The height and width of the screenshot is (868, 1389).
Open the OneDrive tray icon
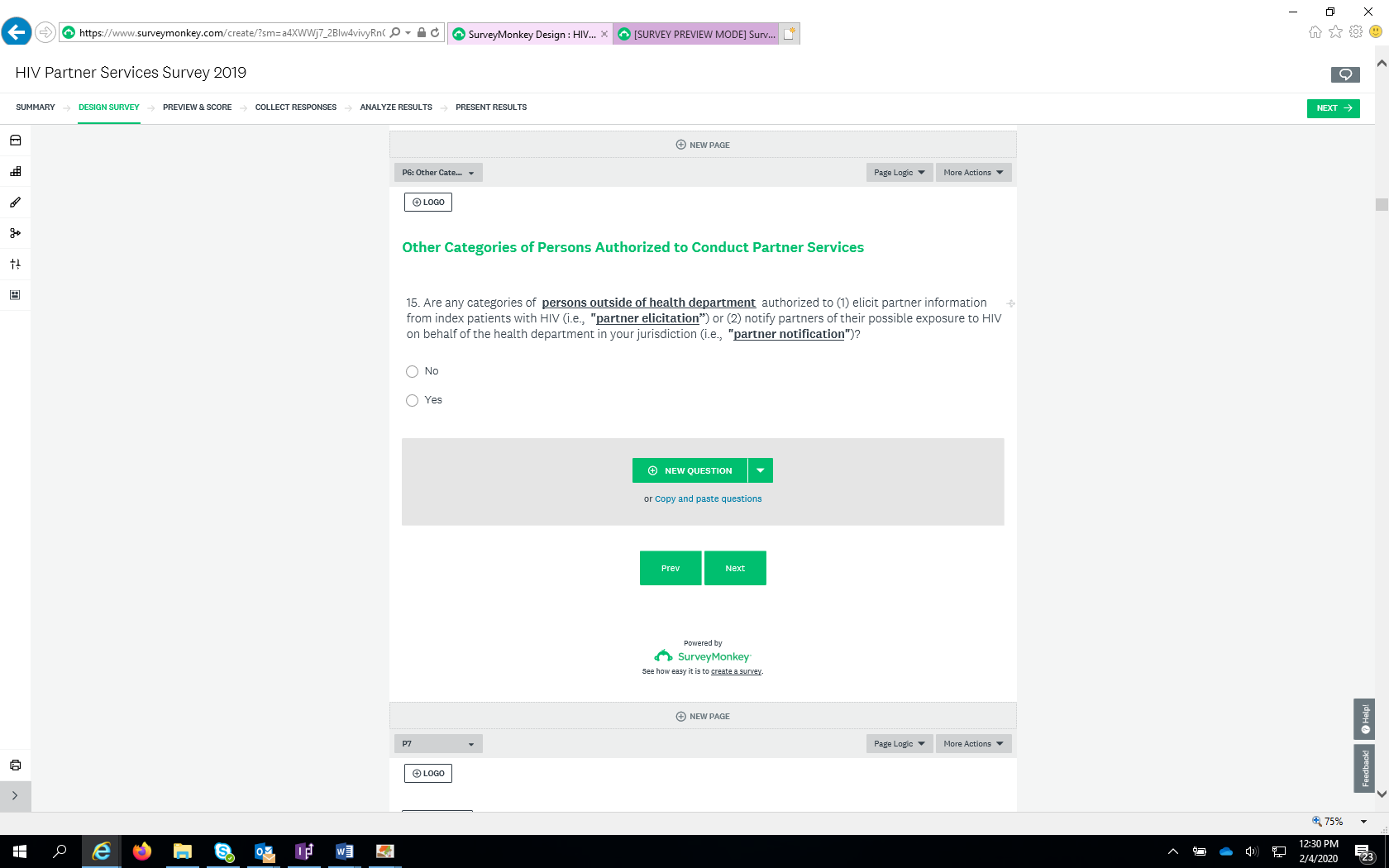point(1226,851)
